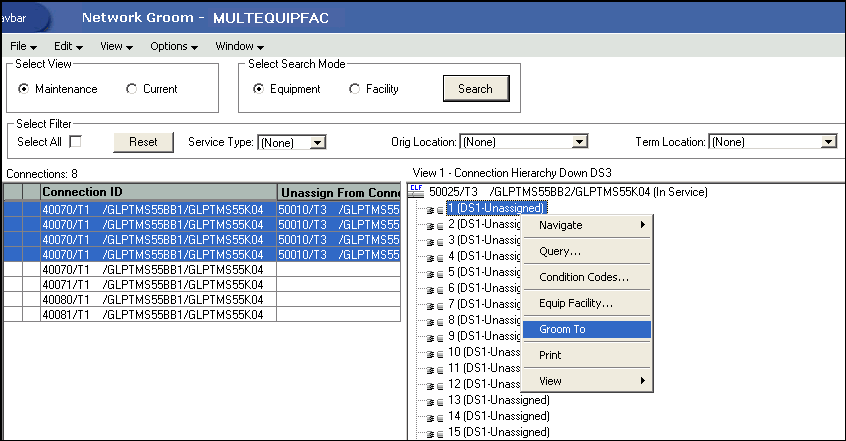Click the Connection ID column header

point(159,192)
